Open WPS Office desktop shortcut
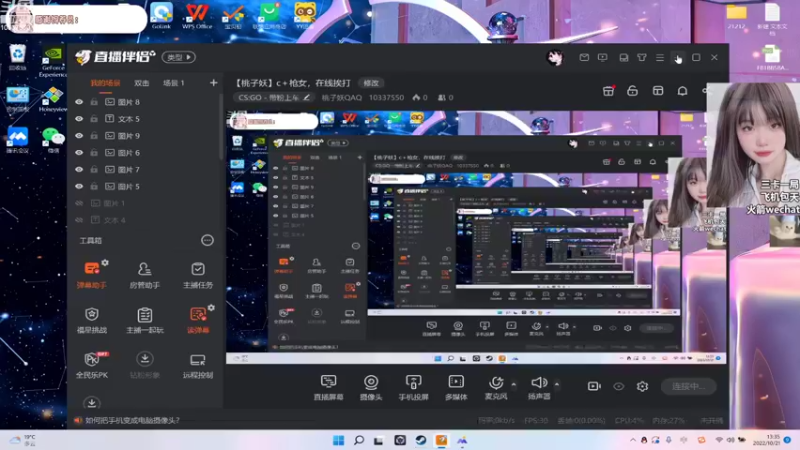800x450 pixels. [x=197, y=16]
